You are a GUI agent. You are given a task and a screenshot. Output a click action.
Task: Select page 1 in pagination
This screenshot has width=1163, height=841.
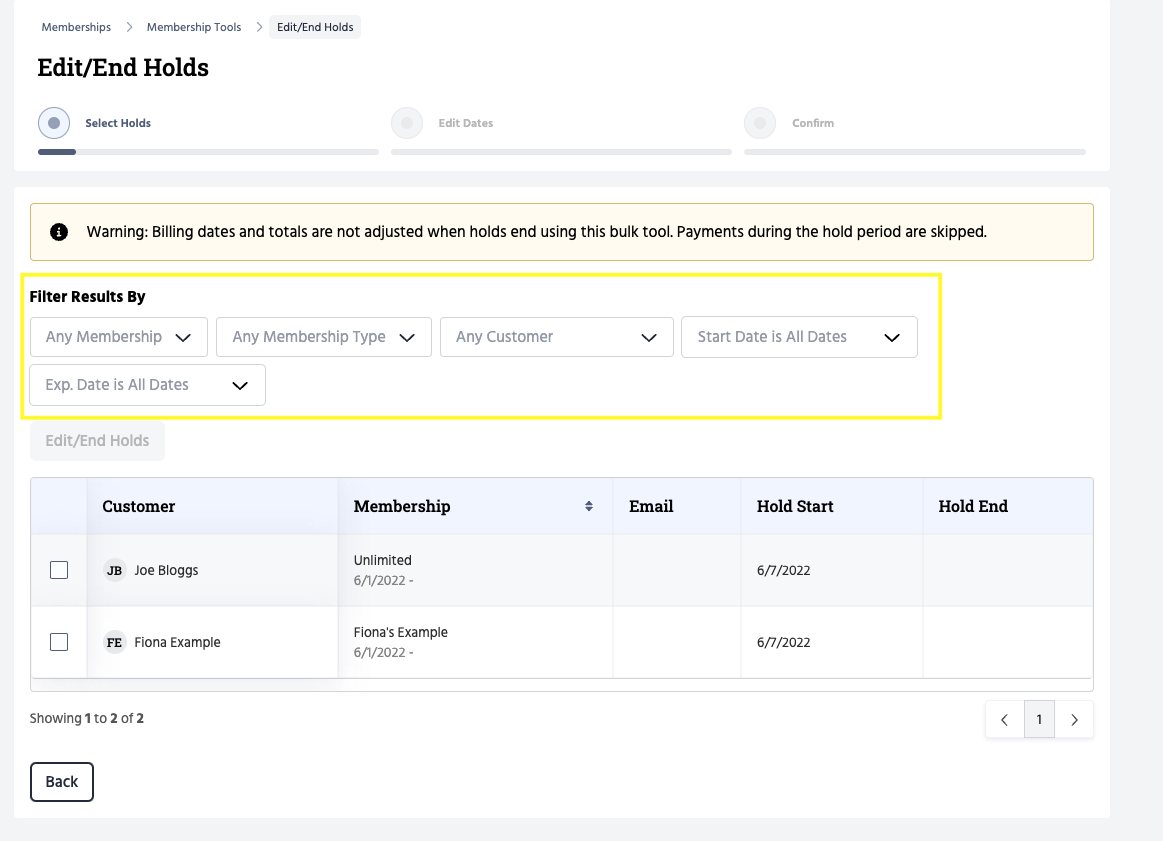[x=1039, y=719]
